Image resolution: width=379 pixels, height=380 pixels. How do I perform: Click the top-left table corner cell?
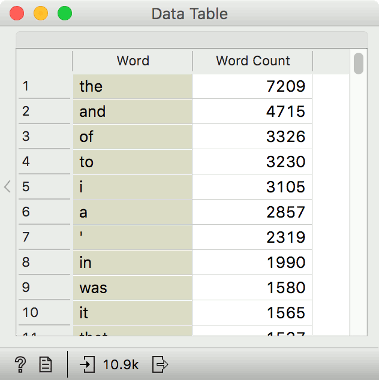coord(44,61)
